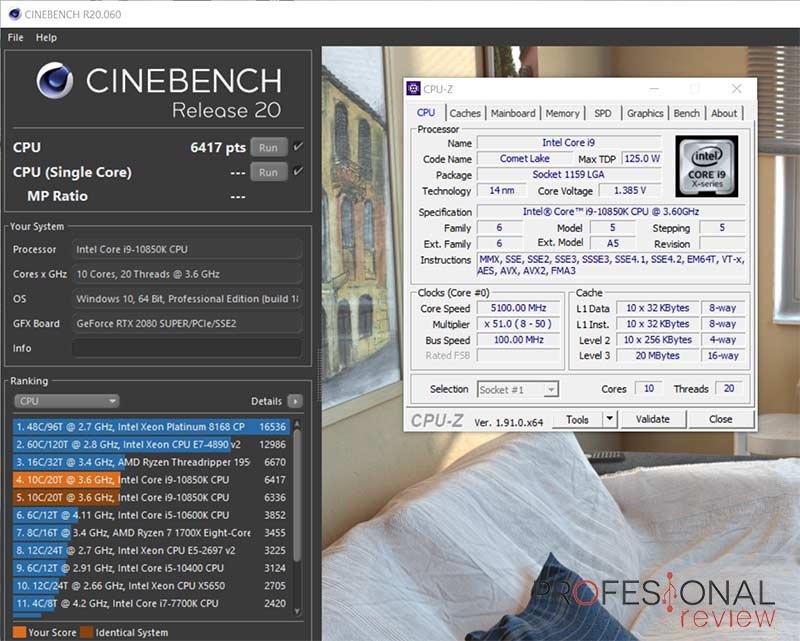The height and width of the screenshot is (641, 800).
Task: Click the Code Name value Comet Lake
Action: [524, 159]
